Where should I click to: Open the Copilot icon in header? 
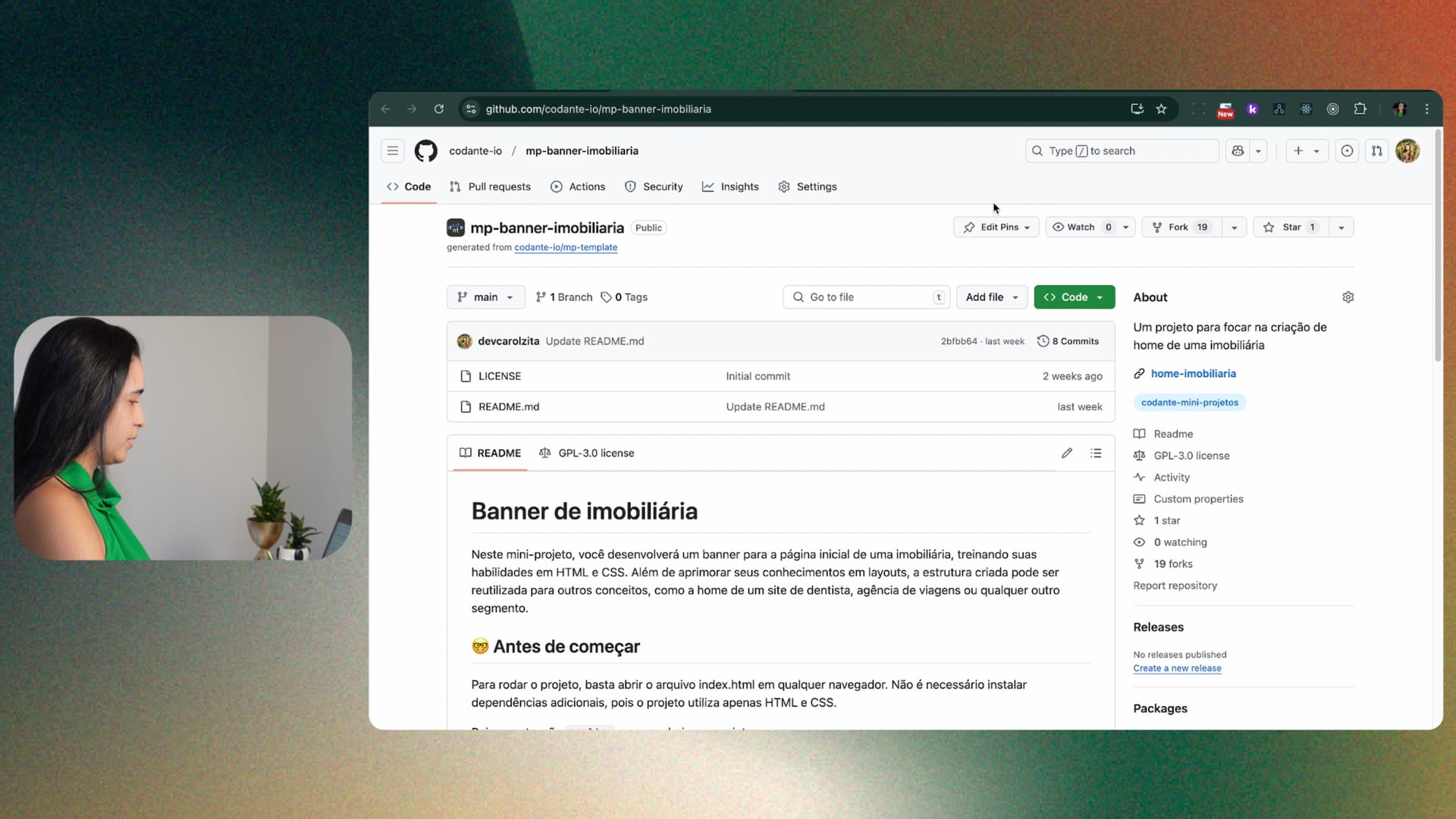click(1238, 151)
